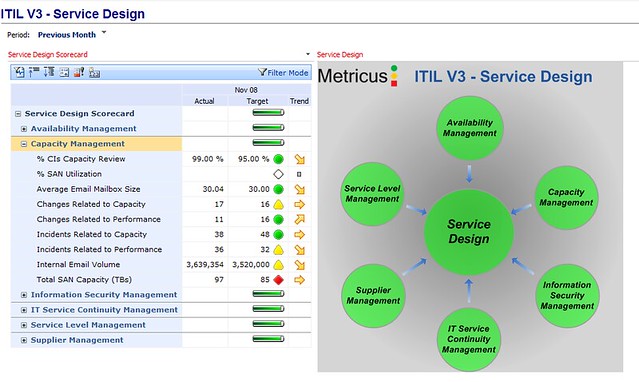
Task: Click Incidents Related to Capacity row
Action: coord(161,234)
